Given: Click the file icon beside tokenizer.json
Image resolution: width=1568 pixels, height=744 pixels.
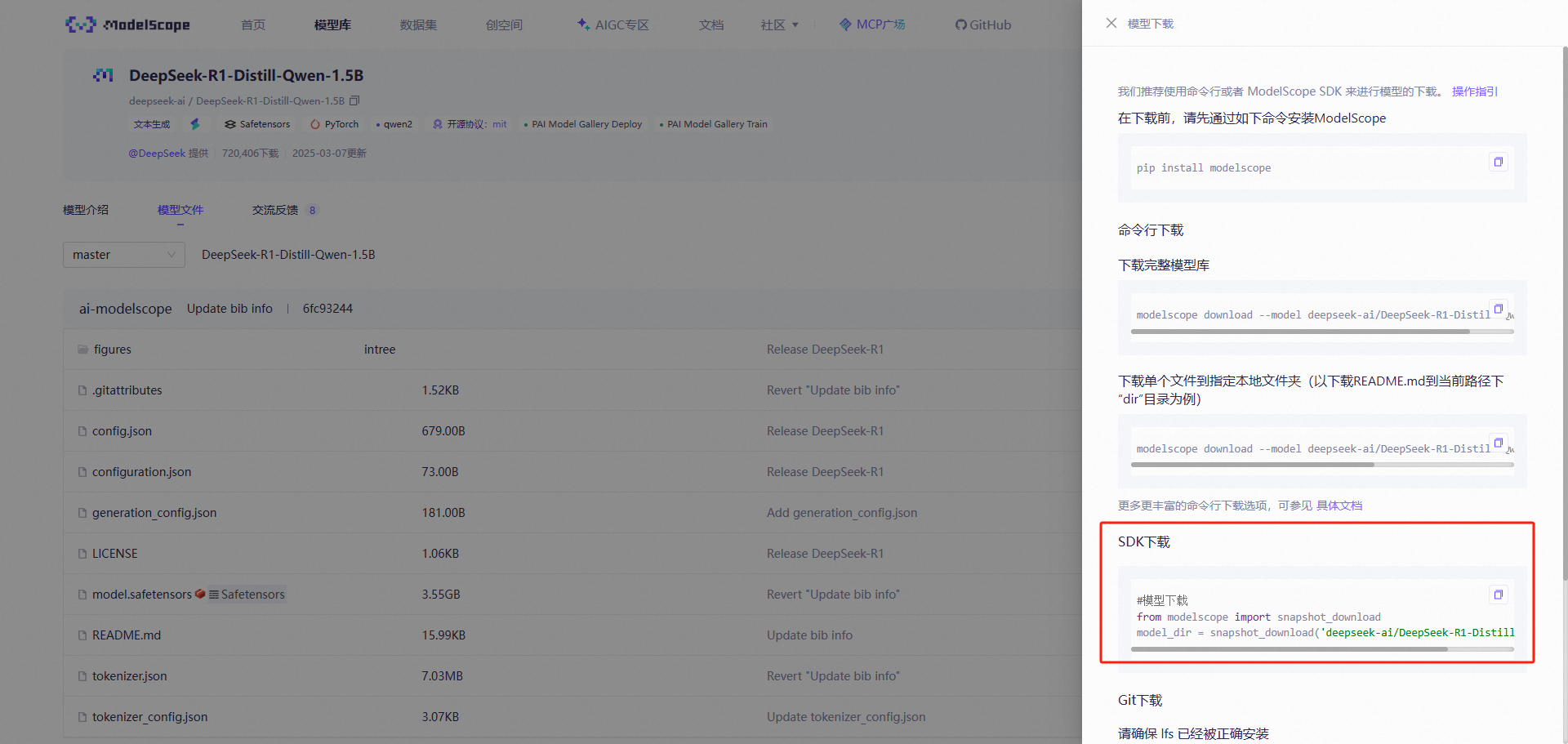Looking at the screenshot, I should [82, 676].
